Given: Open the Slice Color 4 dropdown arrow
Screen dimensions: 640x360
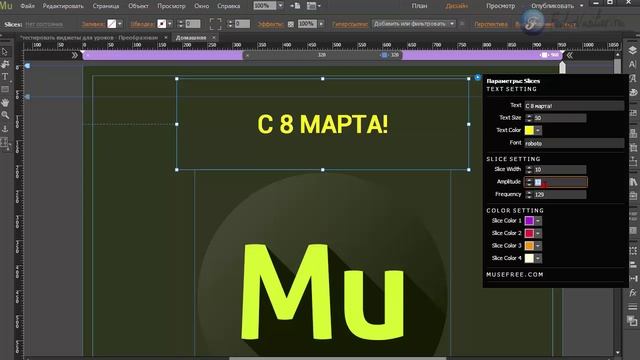Looking at the screenshot, I should [538, 258].
